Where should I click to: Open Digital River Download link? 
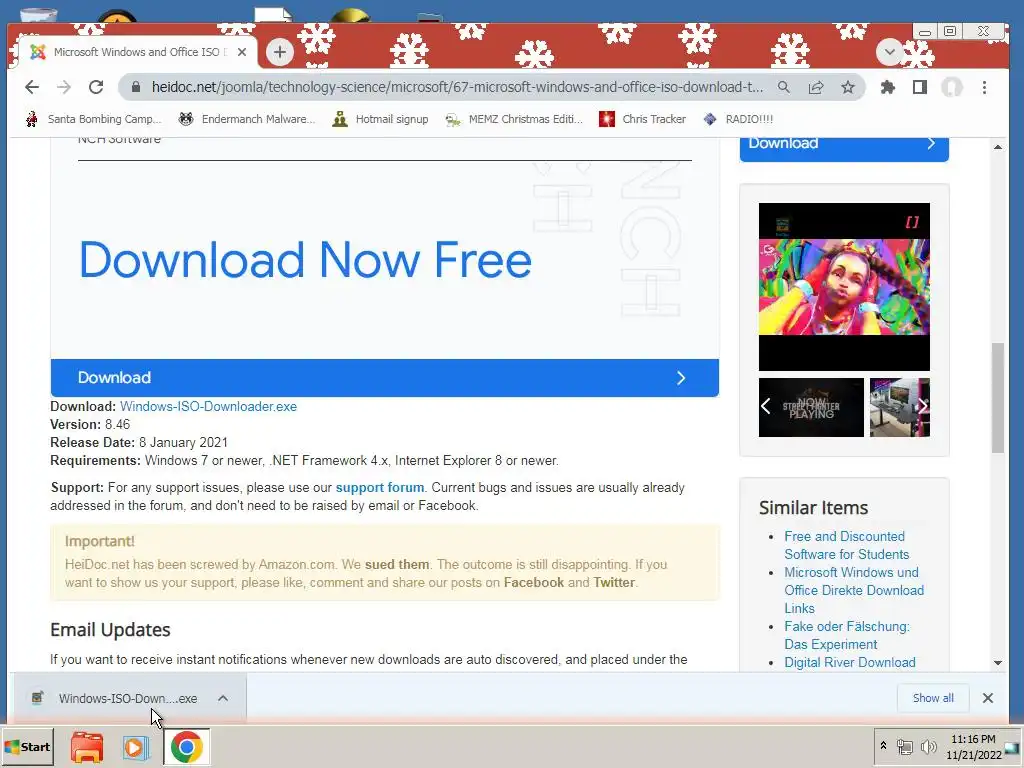click(x=850, y=662)
